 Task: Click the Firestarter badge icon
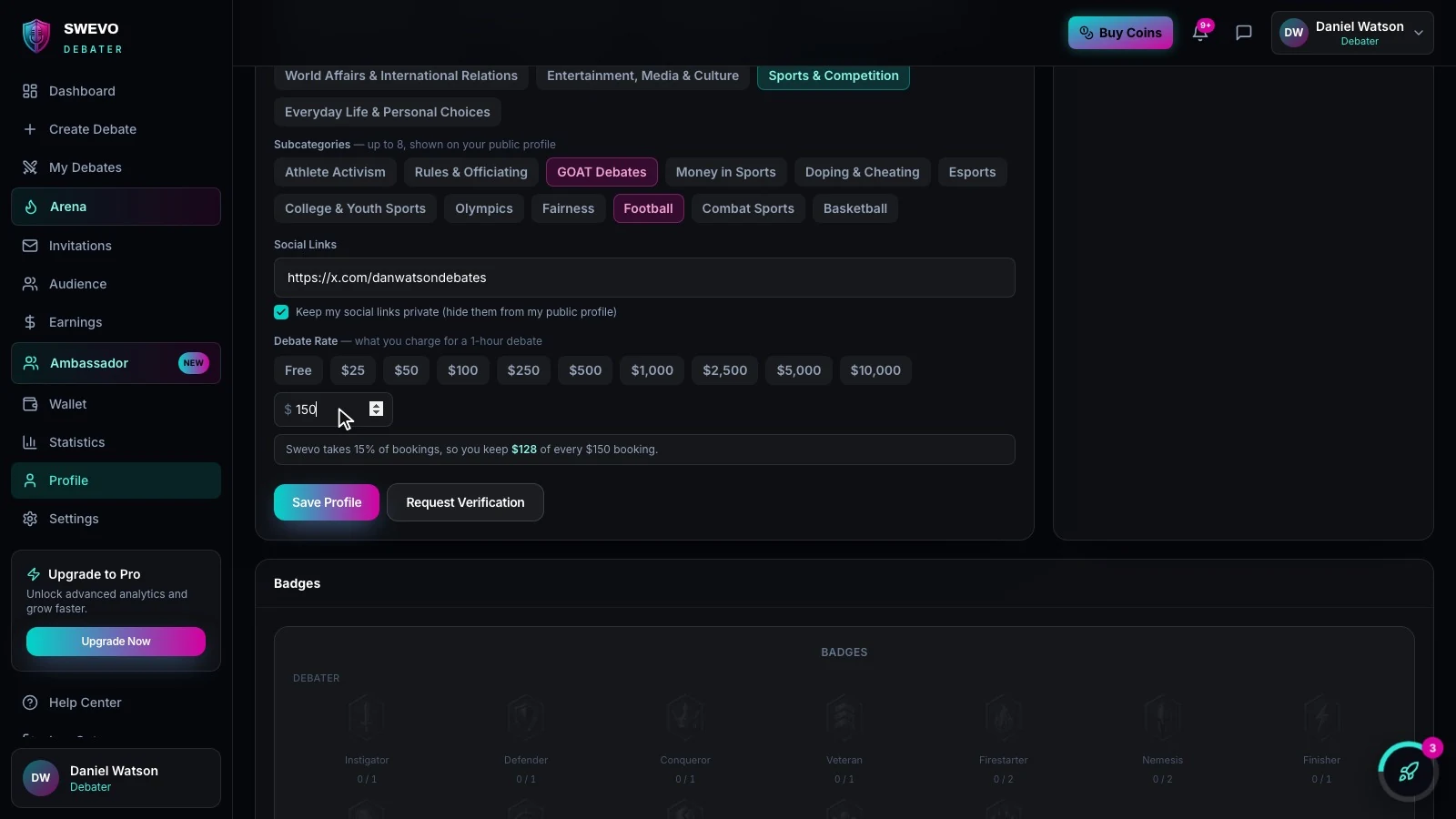(x=1003, y=718)
